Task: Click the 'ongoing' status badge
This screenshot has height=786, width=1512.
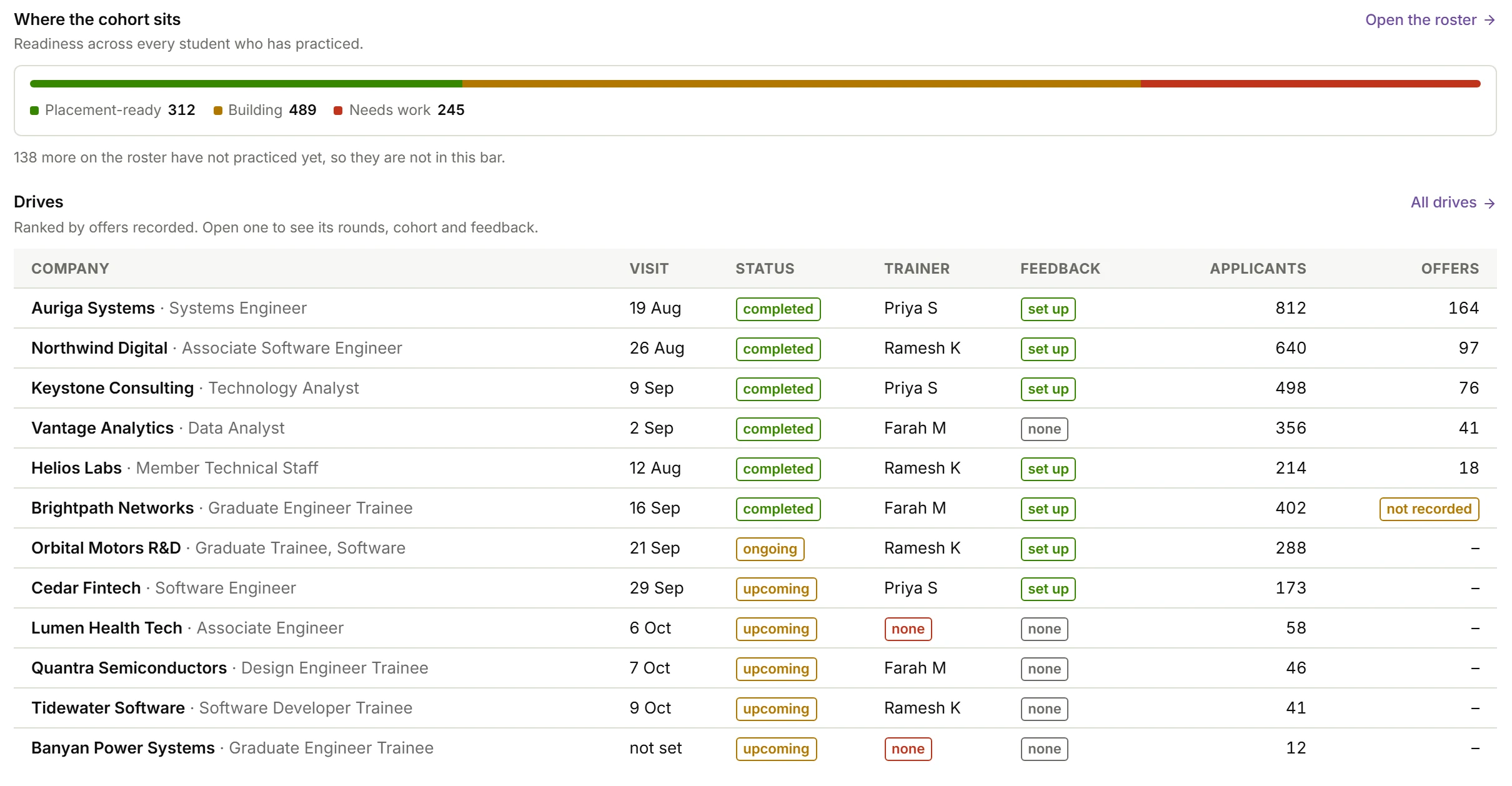Action: [x=770, y=549]
